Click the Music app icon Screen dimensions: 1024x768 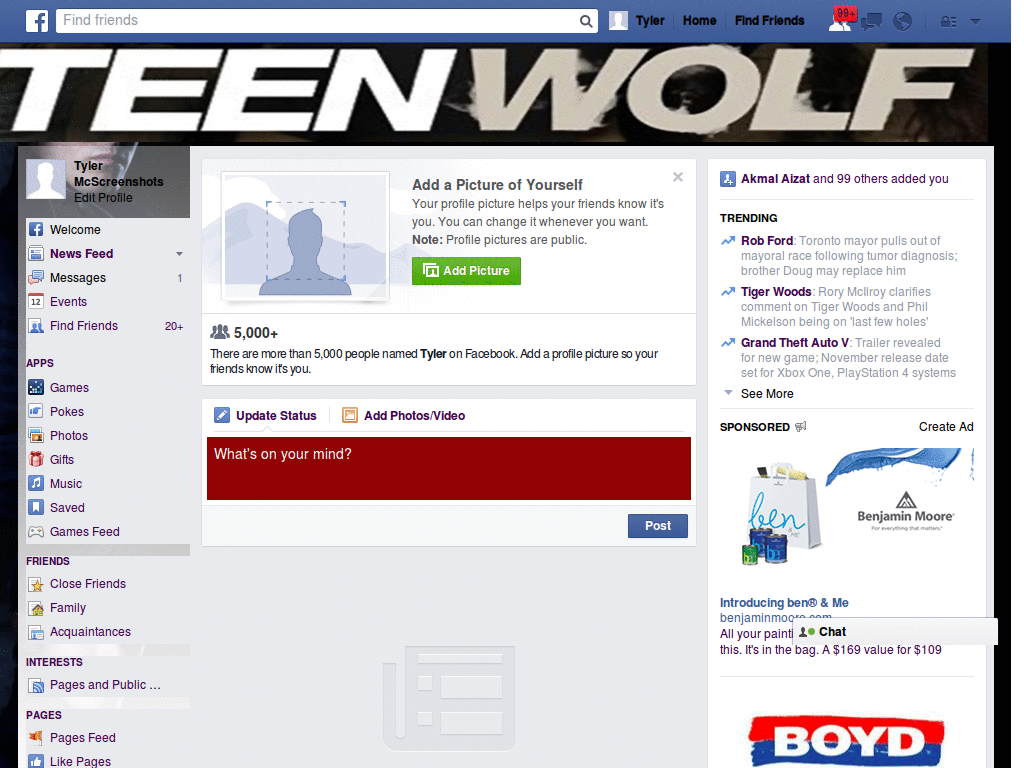point(36,483)
